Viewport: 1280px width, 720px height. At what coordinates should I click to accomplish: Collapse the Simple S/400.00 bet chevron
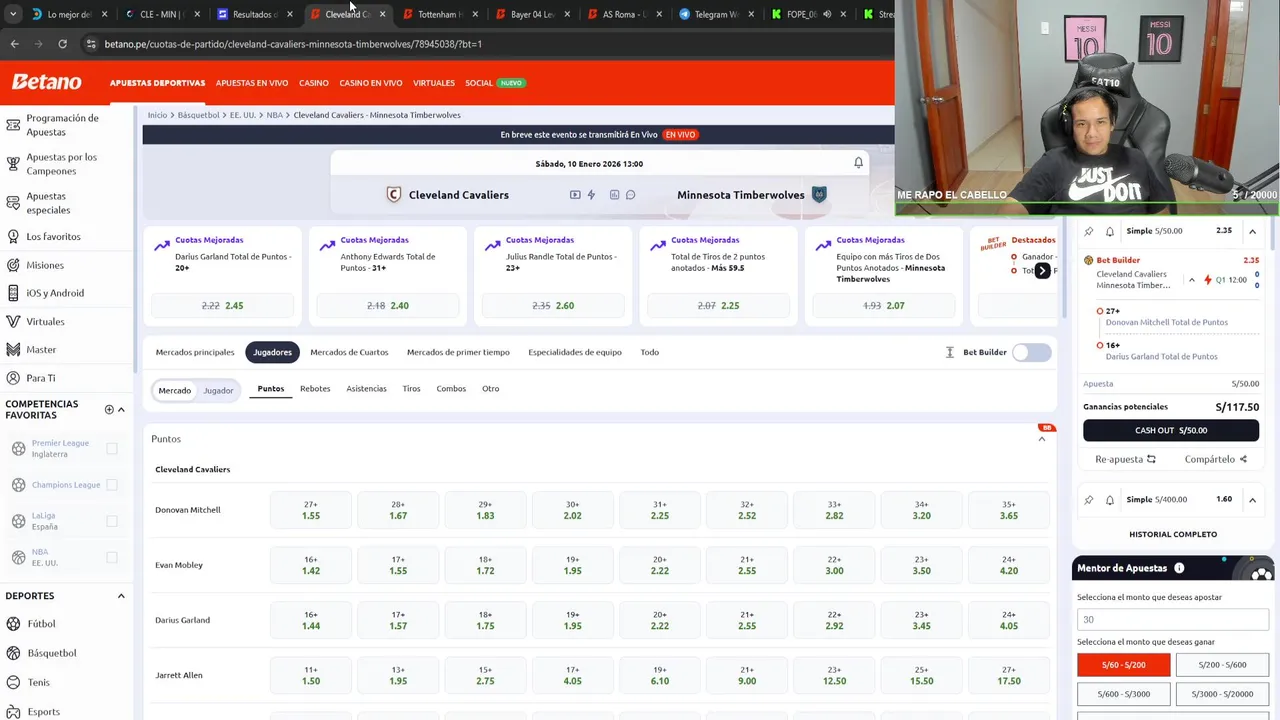click(1252, 499)
